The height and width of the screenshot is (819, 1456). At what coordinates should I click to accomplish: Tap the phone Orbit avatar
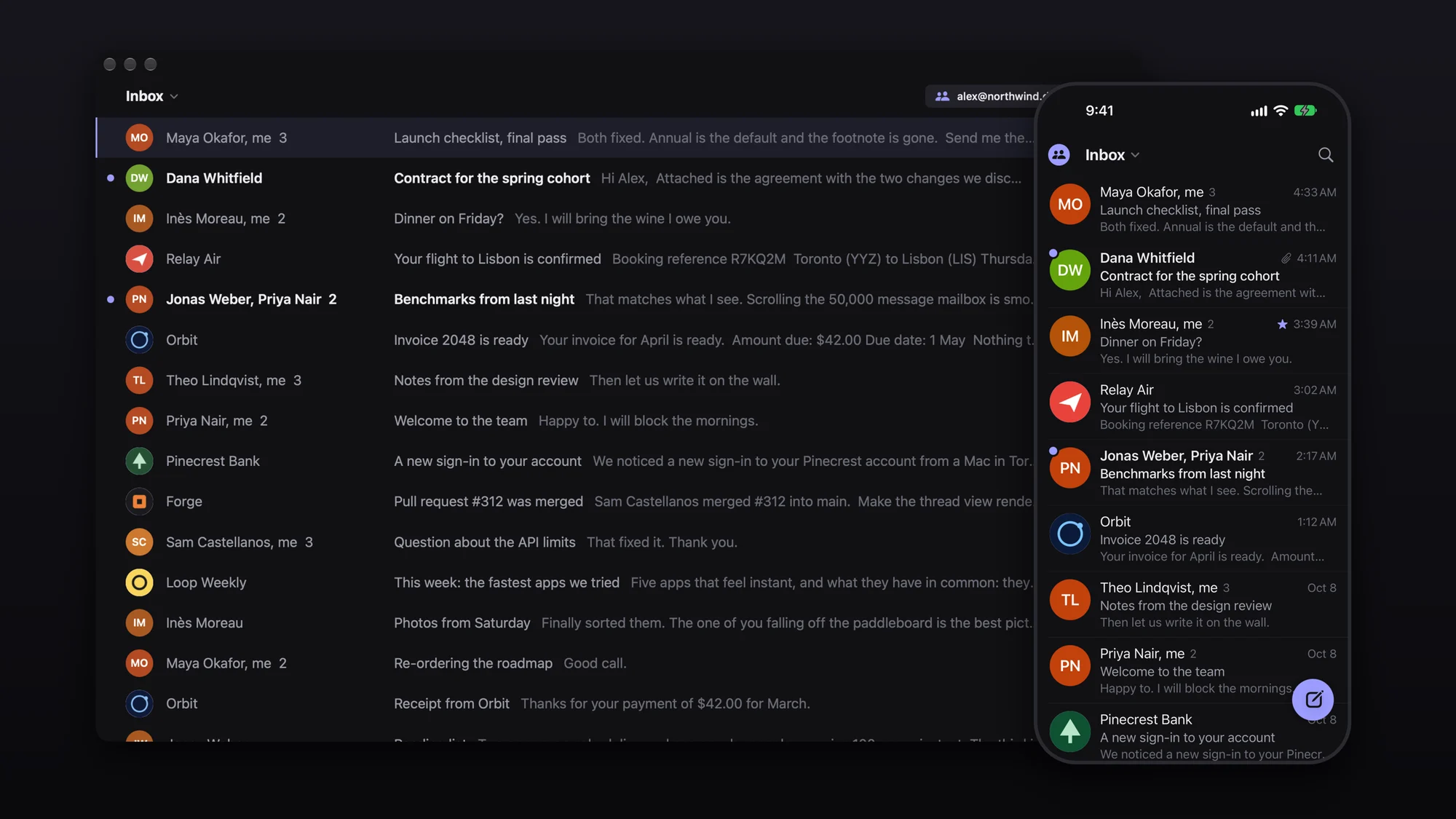pos(1070,534)
